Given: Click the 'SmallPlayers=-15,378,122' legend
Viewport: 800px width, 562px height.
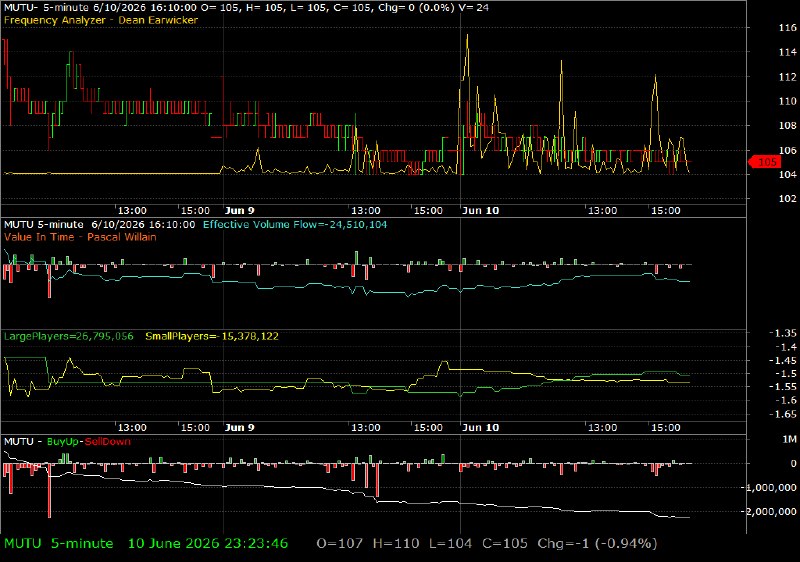Looking at the screenshot, I should [212, 337].
